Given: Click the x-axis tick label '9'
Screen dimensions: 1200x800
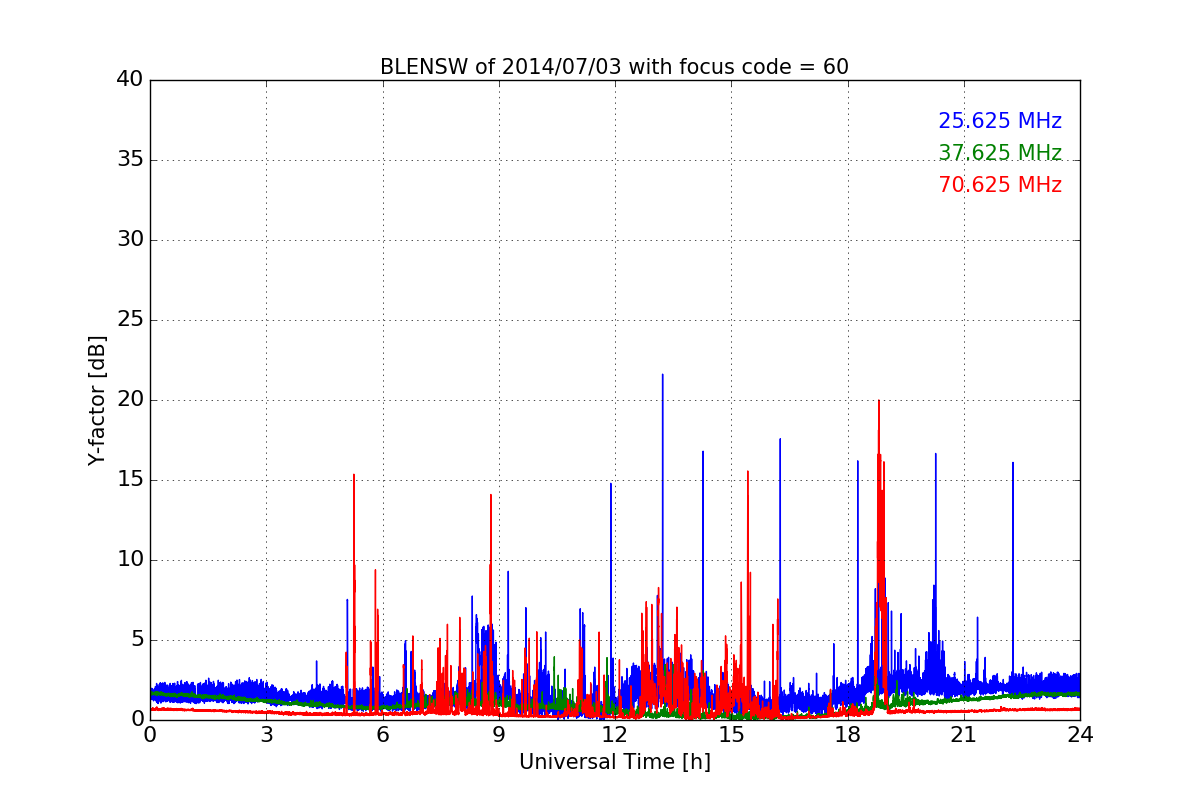Looking at the screenshot, I should click(x=499, y=735).
